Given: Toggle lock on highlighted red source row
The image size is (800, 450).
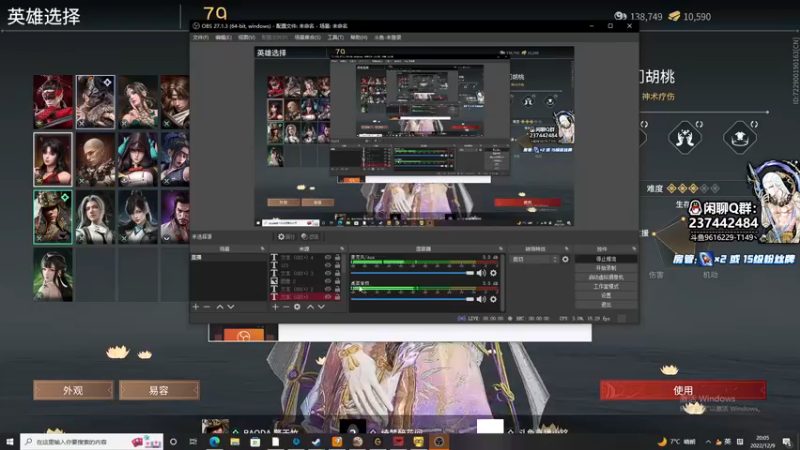Looking at the screenshot, I should click(337, 296).
